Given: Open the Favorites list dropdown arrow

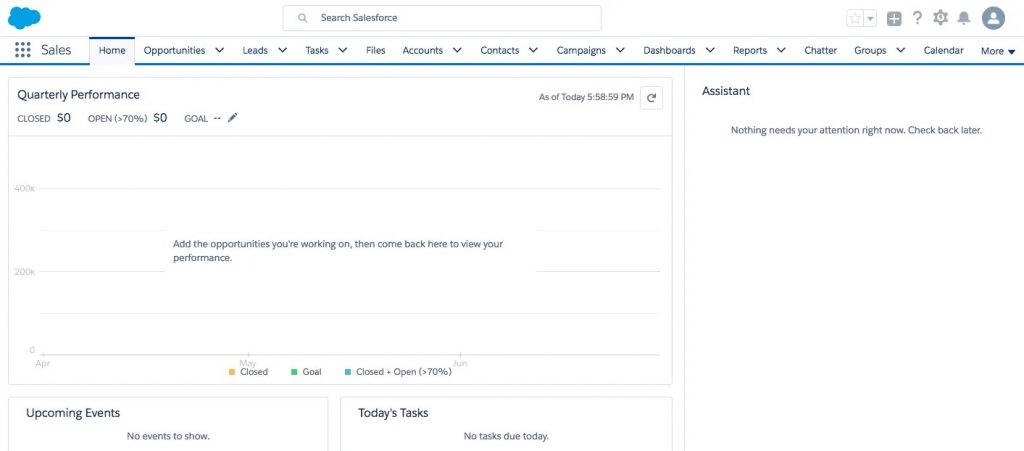Looking at the screenshot, I should click(x=870, y=18).
